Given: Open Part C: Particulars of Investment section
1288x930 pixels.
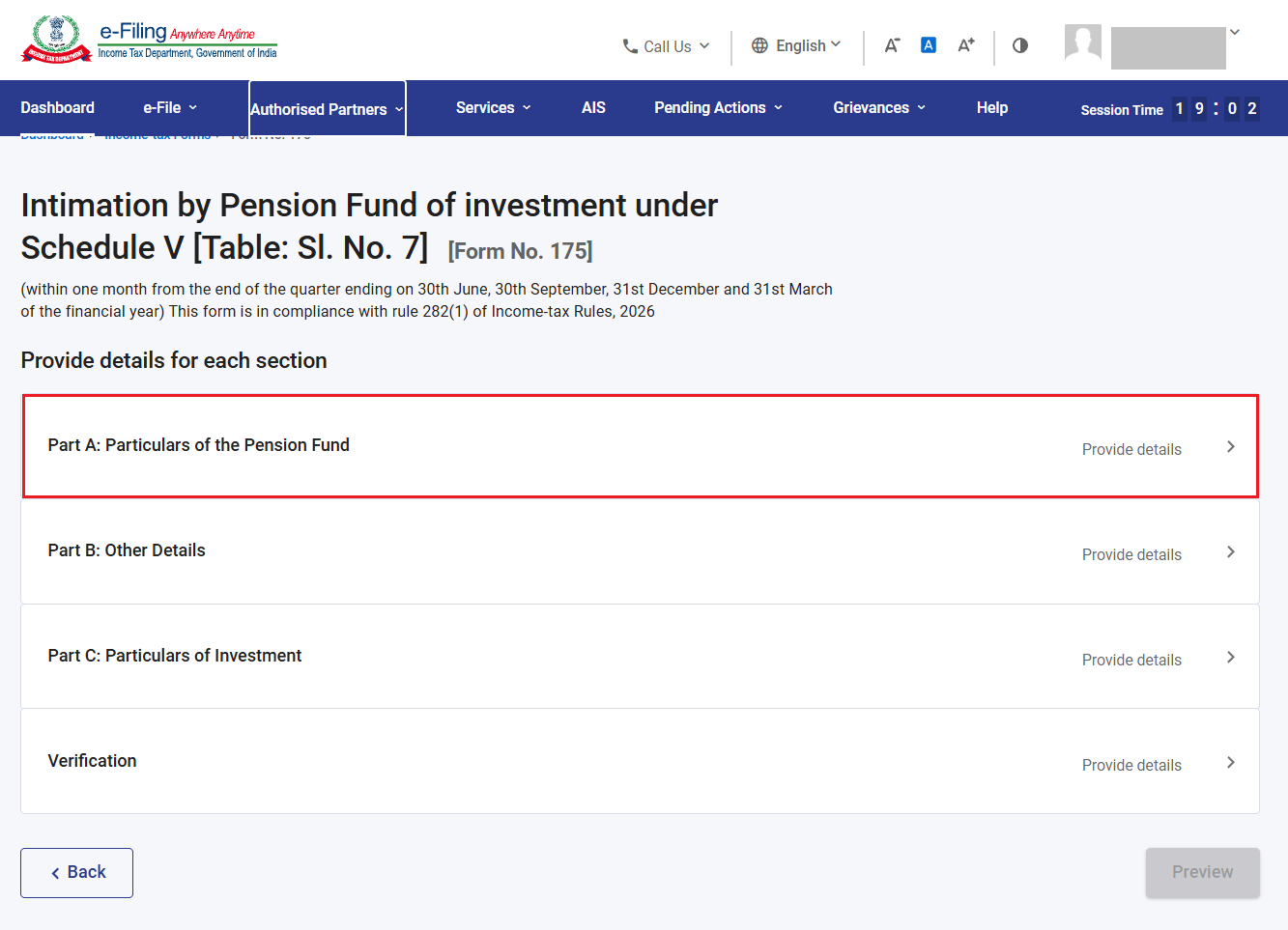Looking at the screenshot, I should tap(641, 657).
